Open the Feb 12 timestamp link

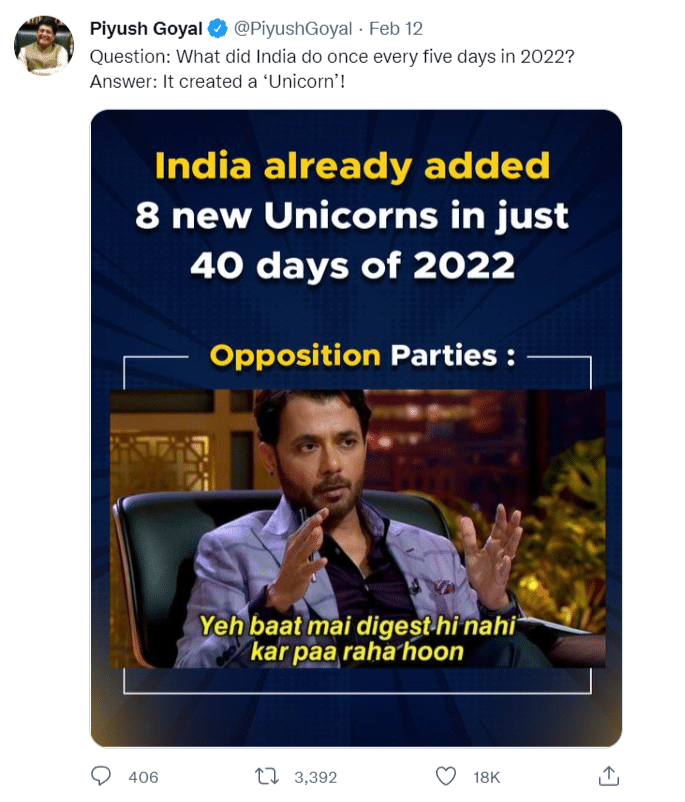396,29
